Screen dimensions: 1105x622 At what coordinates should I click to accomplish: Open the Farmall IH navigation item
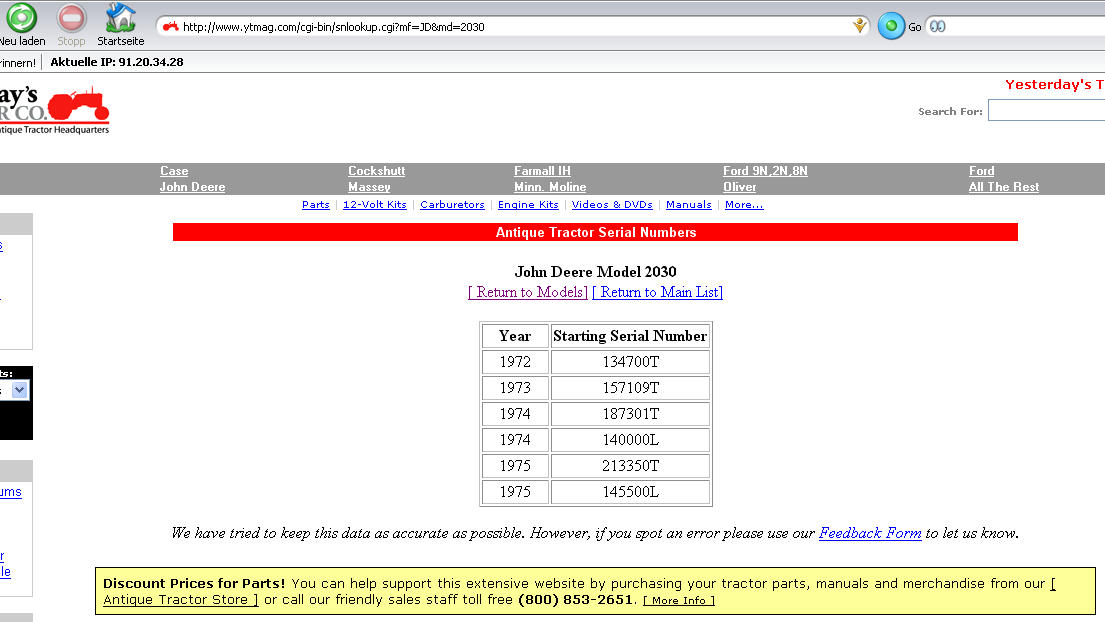(x=542, y=171)
